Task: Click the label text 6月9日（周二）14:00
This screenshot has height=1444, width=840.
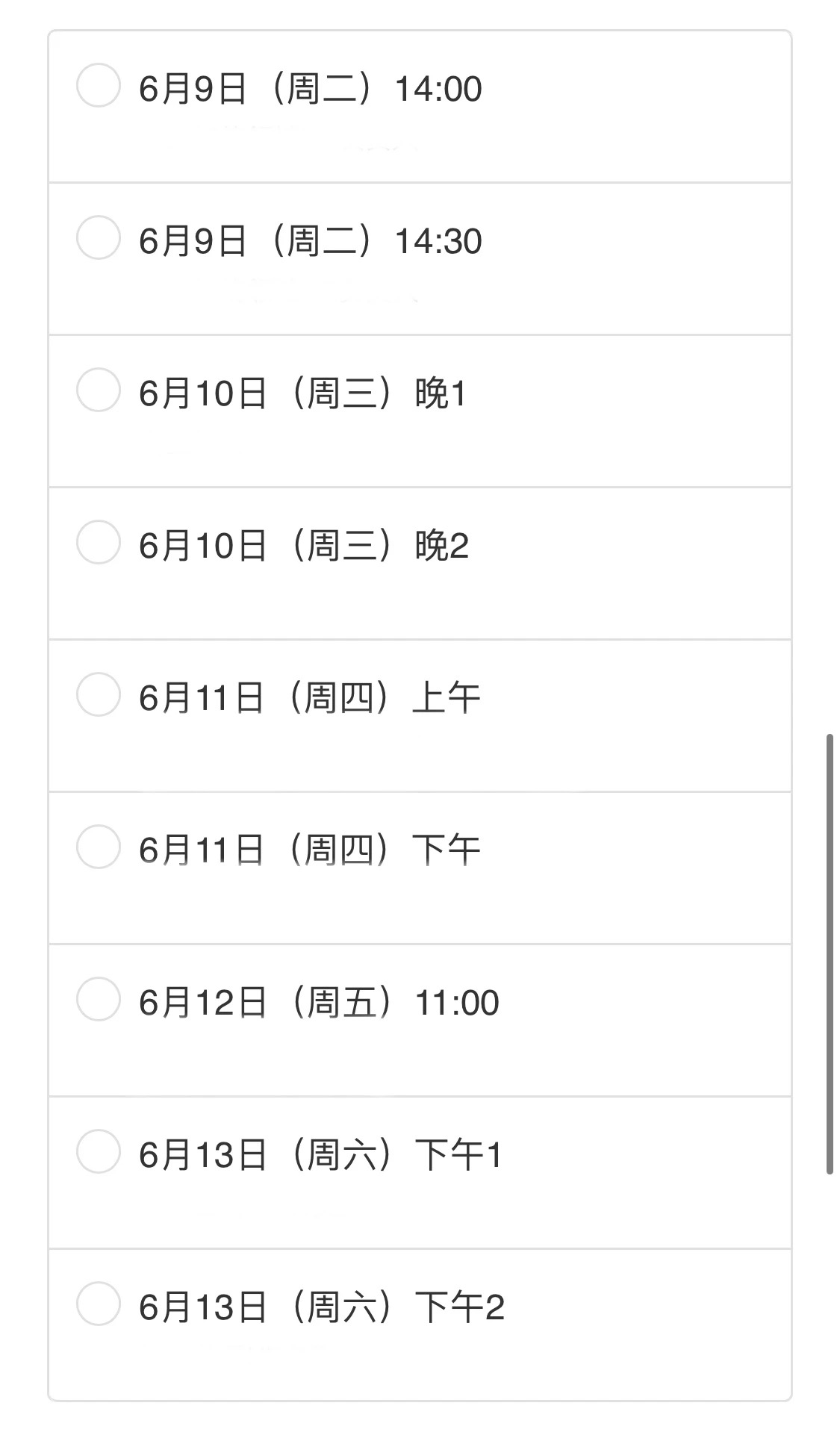Action: [310, 90]
